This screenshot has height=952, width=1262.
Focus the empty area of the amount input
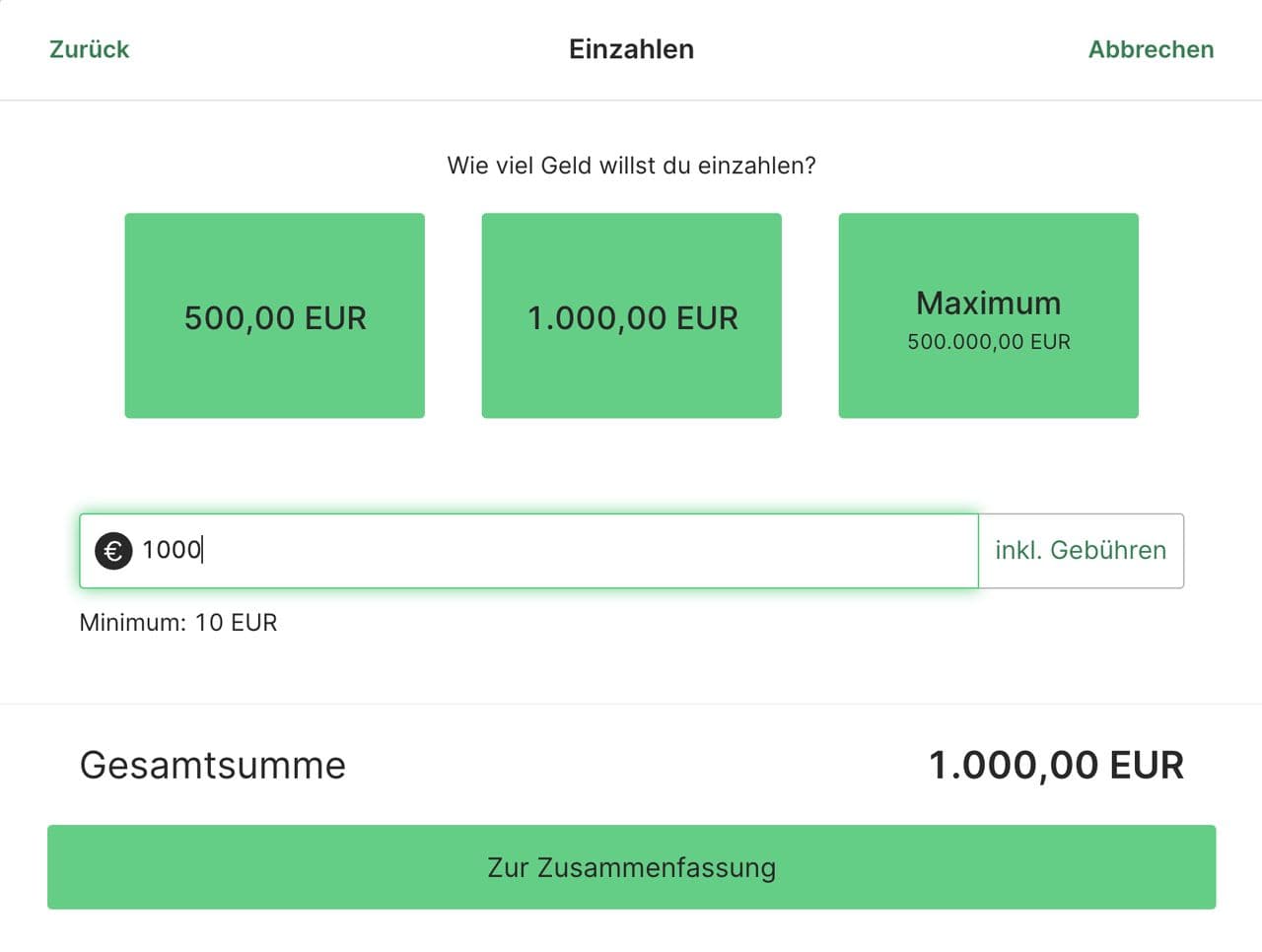592,550
